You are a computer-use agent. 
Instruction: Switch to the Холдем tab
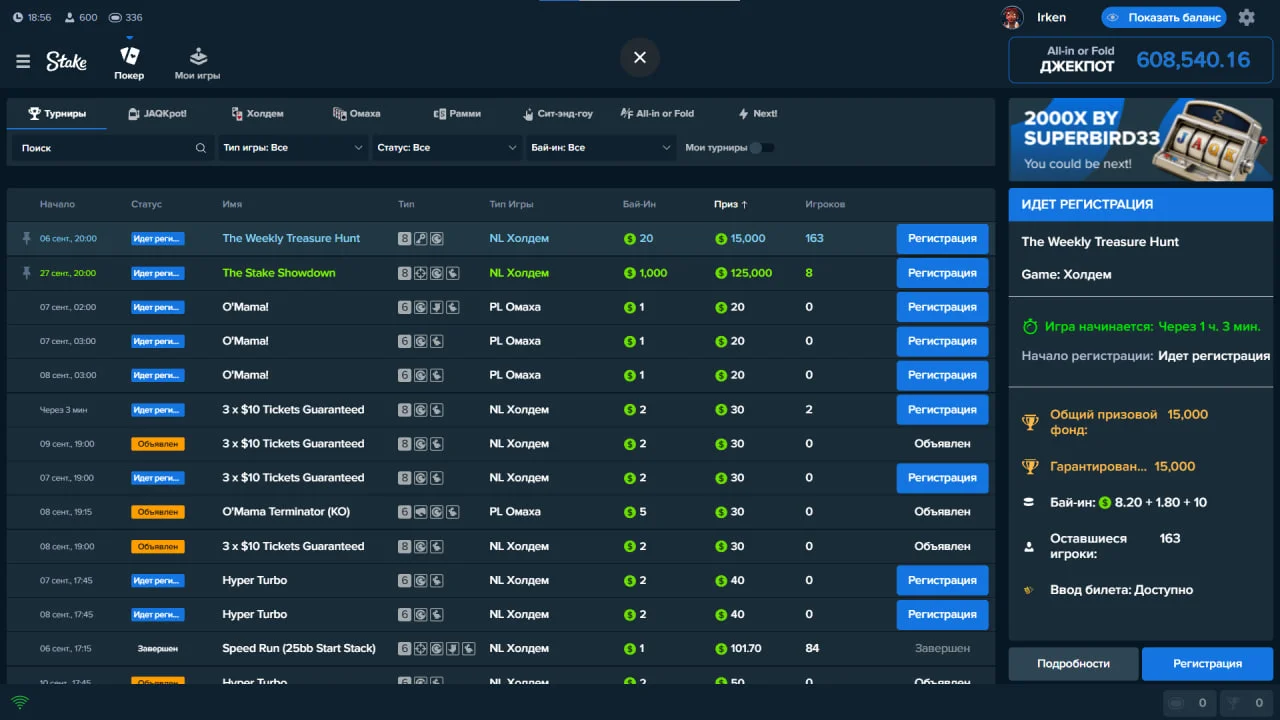click(257, 114)
